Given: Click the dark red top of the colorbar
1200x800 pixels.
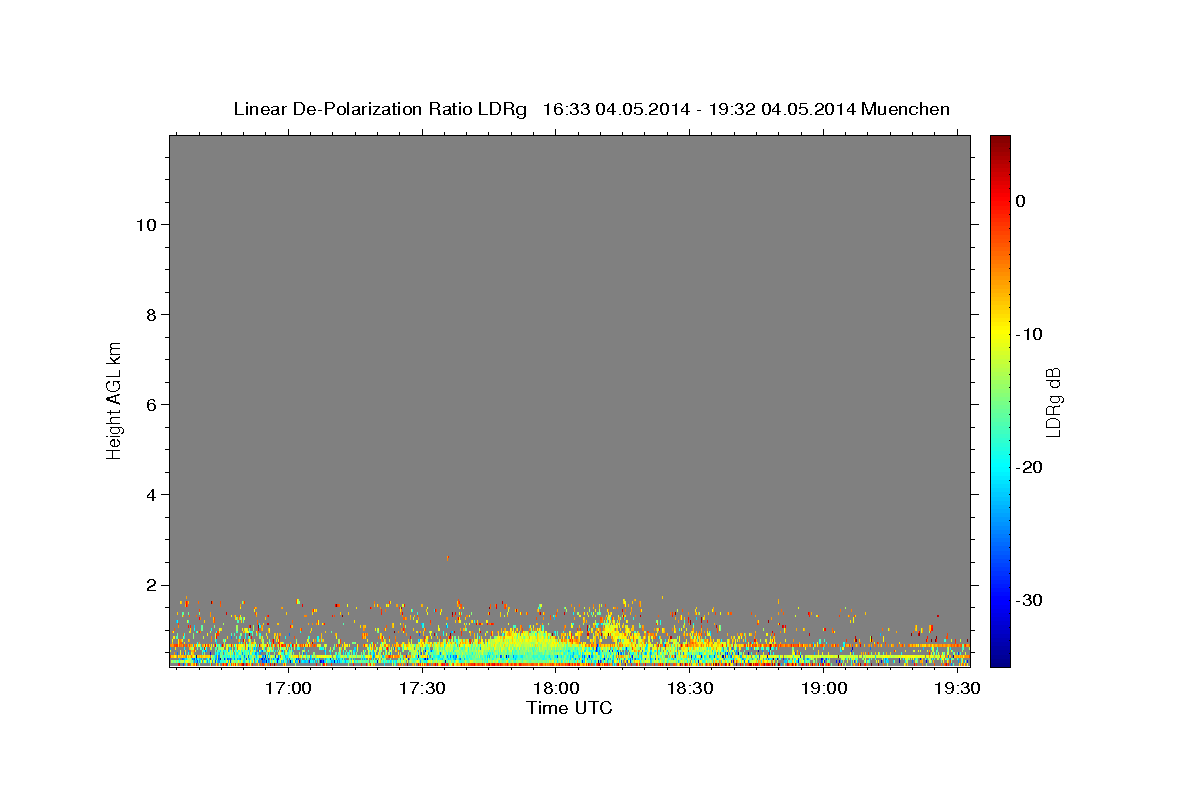Looking at the screenshot, I should tap(1000, 142).
